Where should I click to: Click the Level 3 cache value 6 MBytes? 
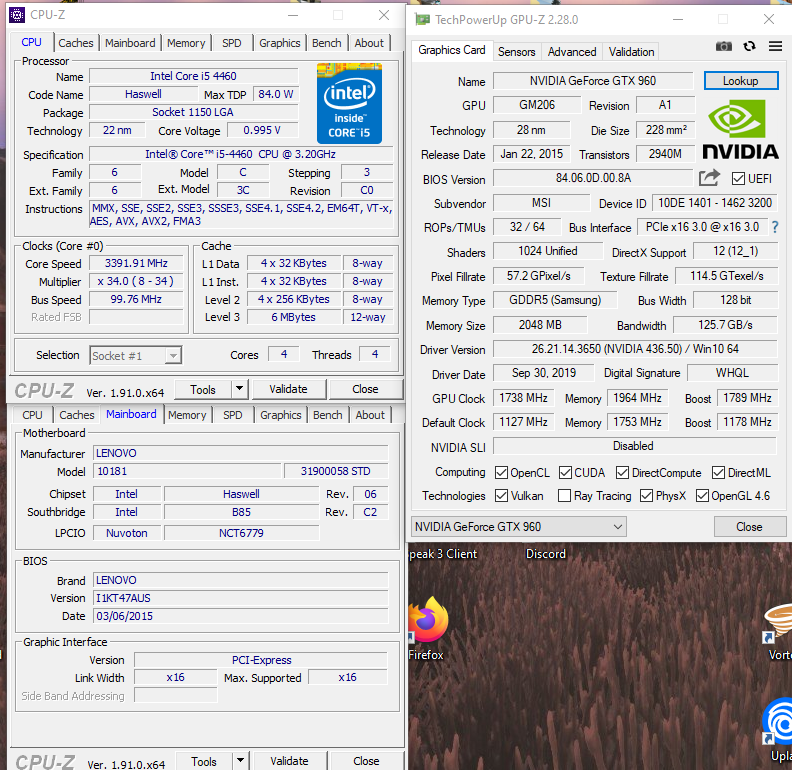(x=293, y=317)
